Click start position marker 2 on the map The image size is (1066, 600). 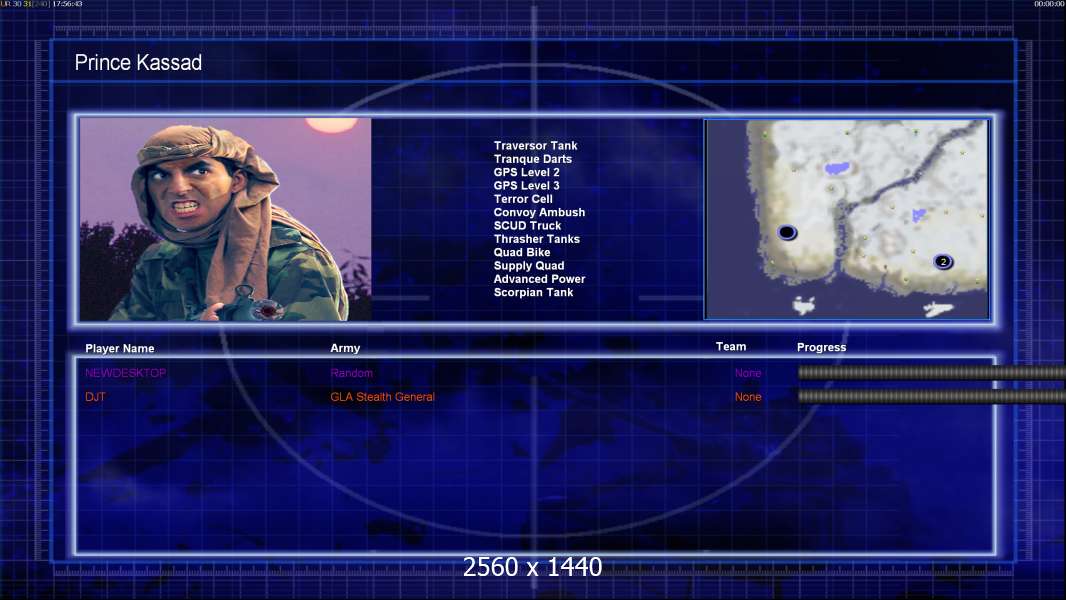point(942,262)
